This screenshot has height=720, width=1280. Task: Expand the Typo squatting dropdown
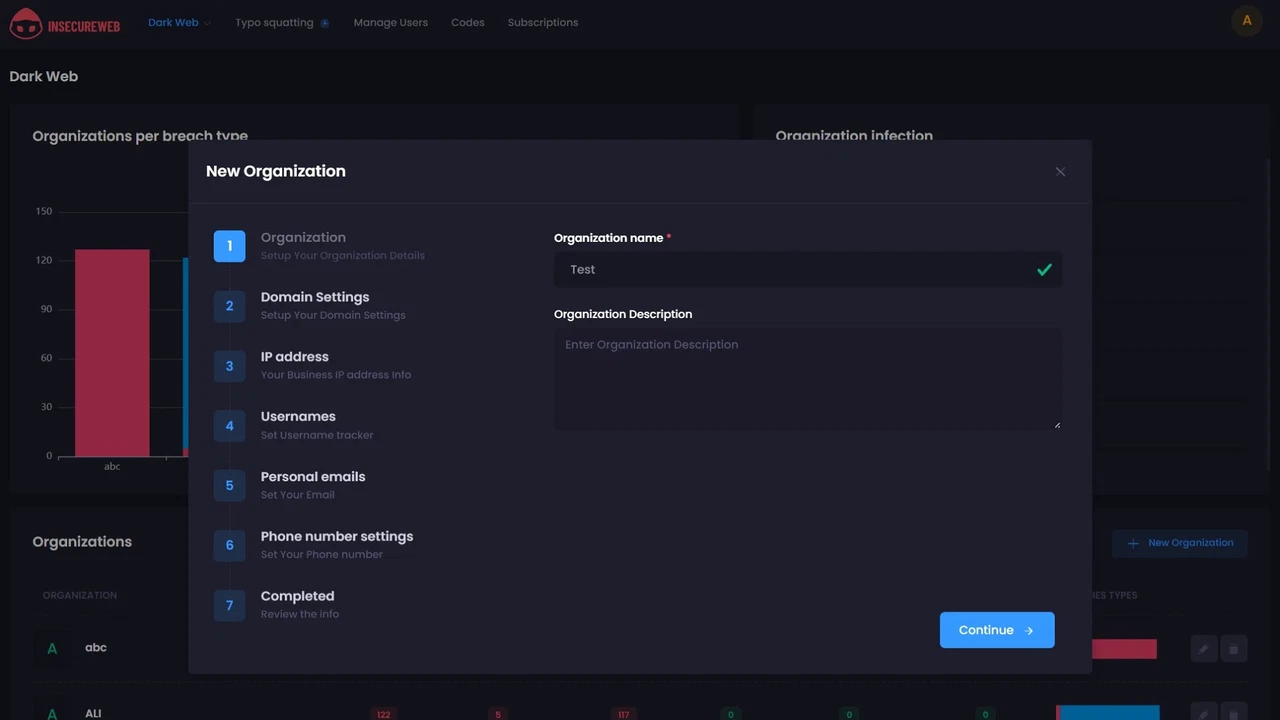[x=281, y=22]
